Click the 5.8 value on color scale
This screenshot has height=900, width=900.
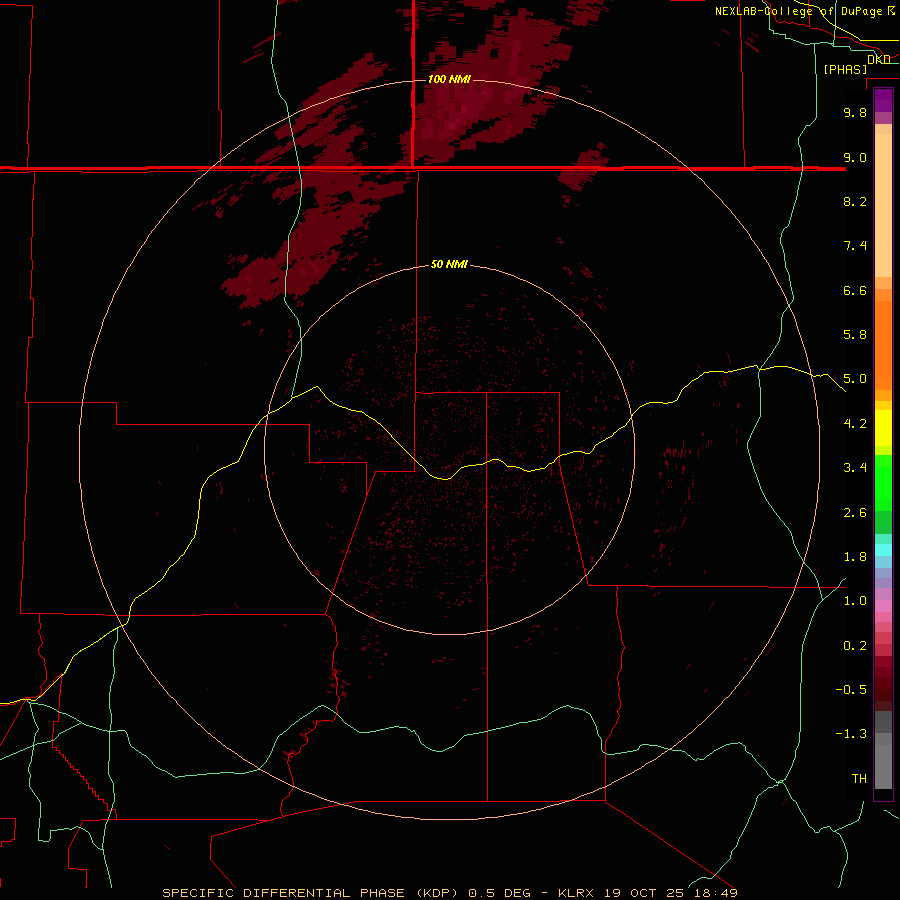[x=855, y=335]
